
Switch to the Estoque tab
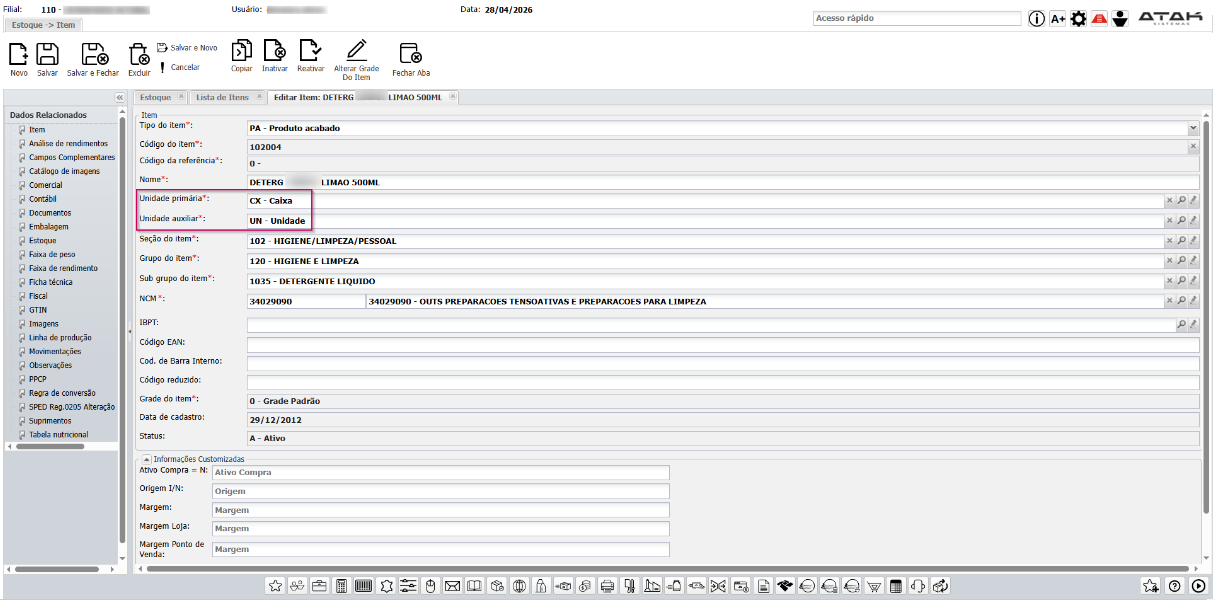(x=155, y=97)
